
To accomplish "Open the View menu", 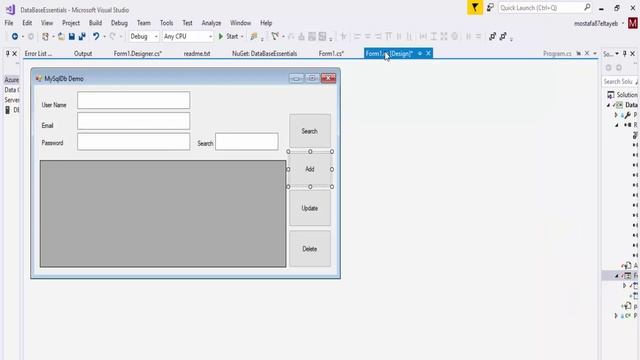I will click(x=47, y=23).
